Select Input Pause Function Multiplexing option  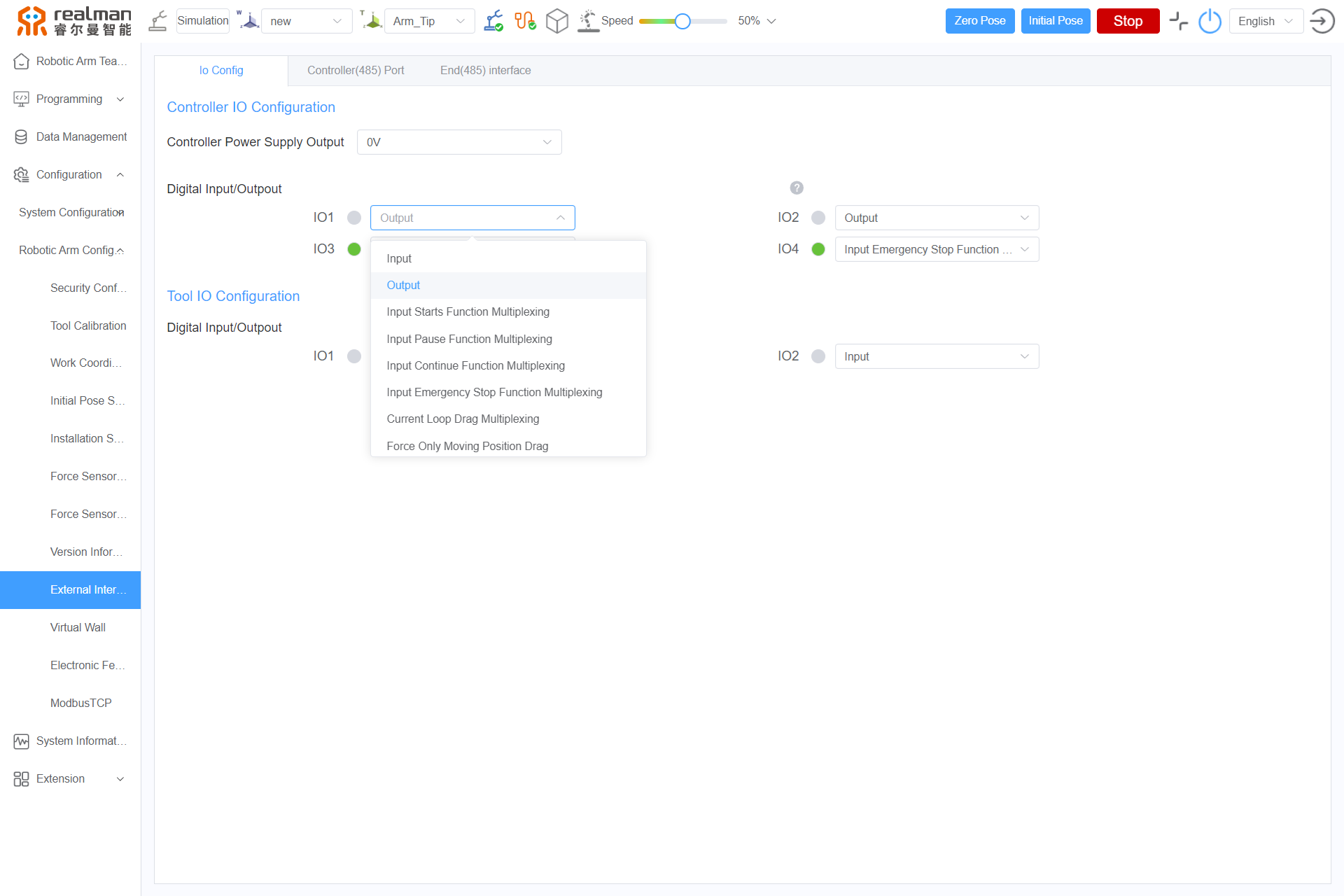pos(469,339)
